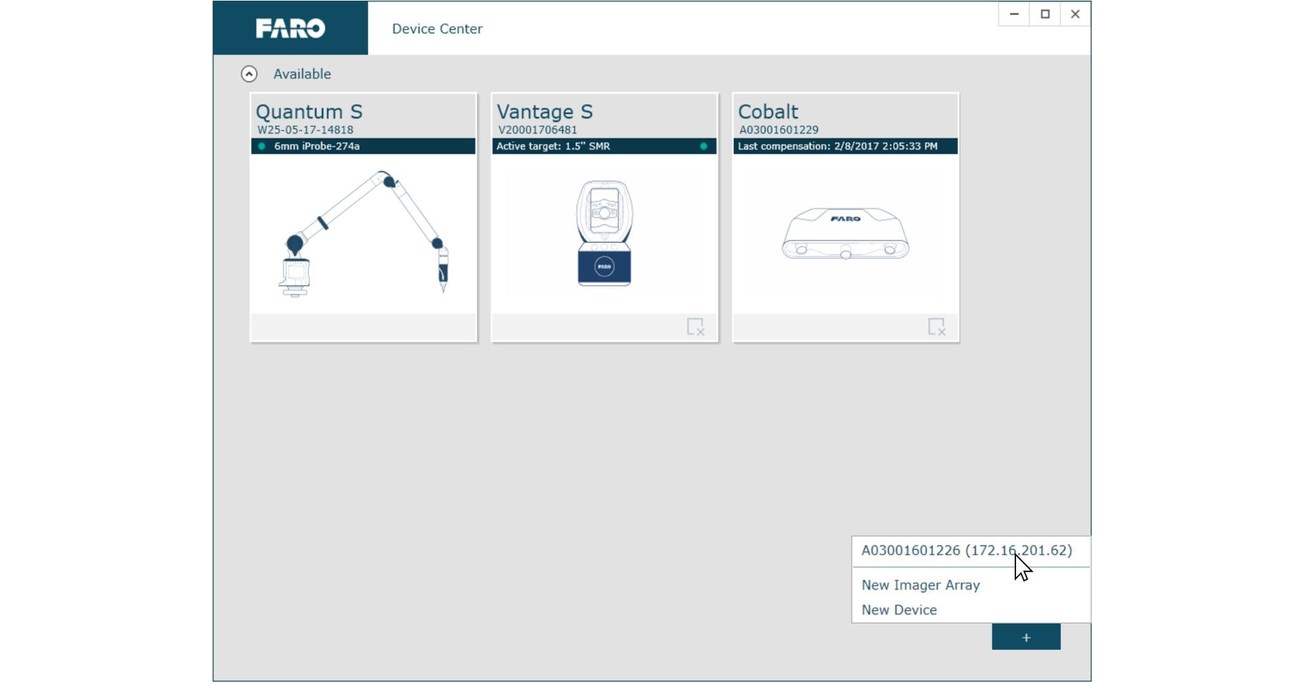Select New Device from the menu
1305x683 pixels.
click(898, 609)
